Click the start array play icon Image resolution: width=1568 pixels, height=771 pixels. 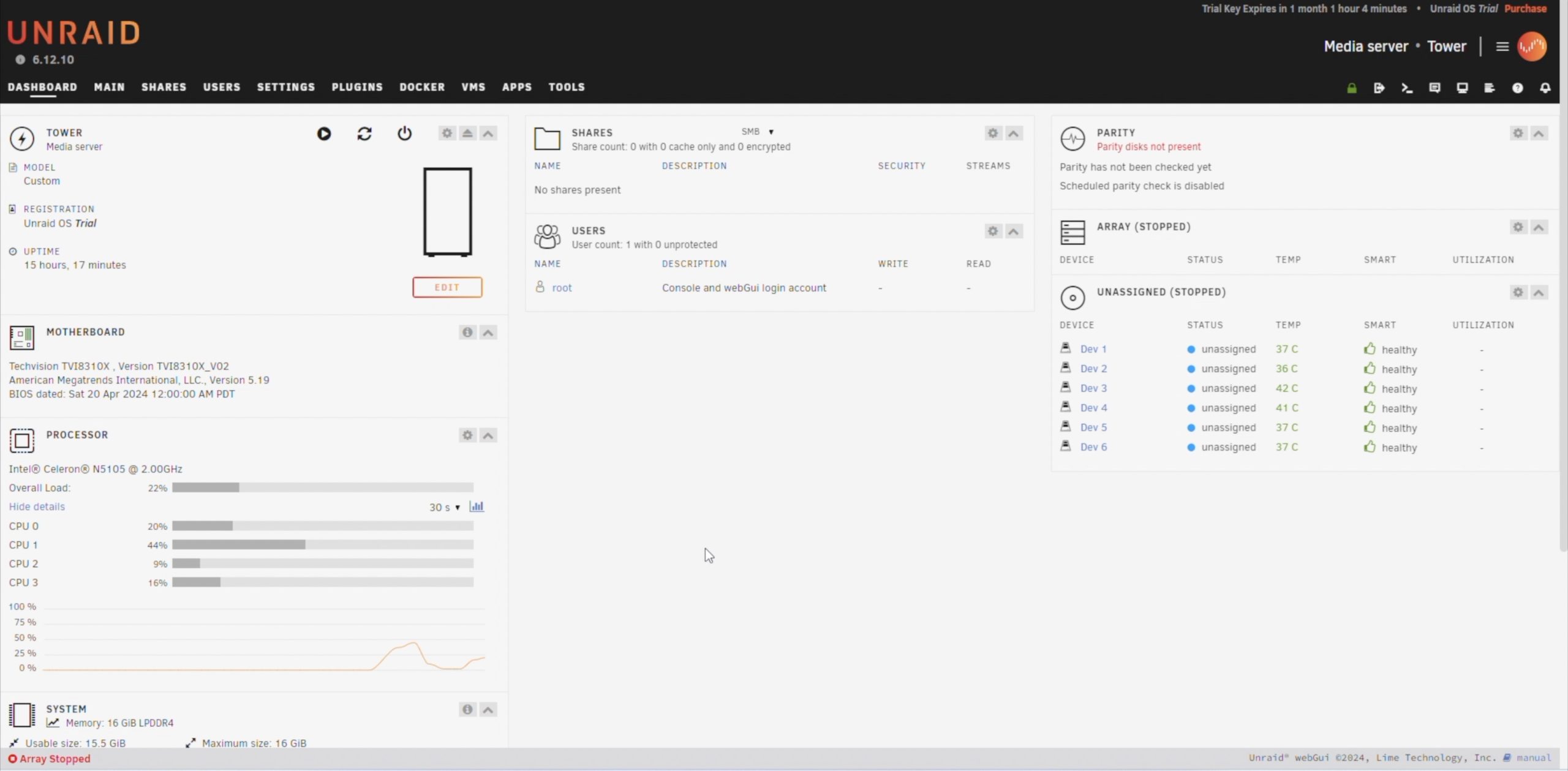(324, 134)
